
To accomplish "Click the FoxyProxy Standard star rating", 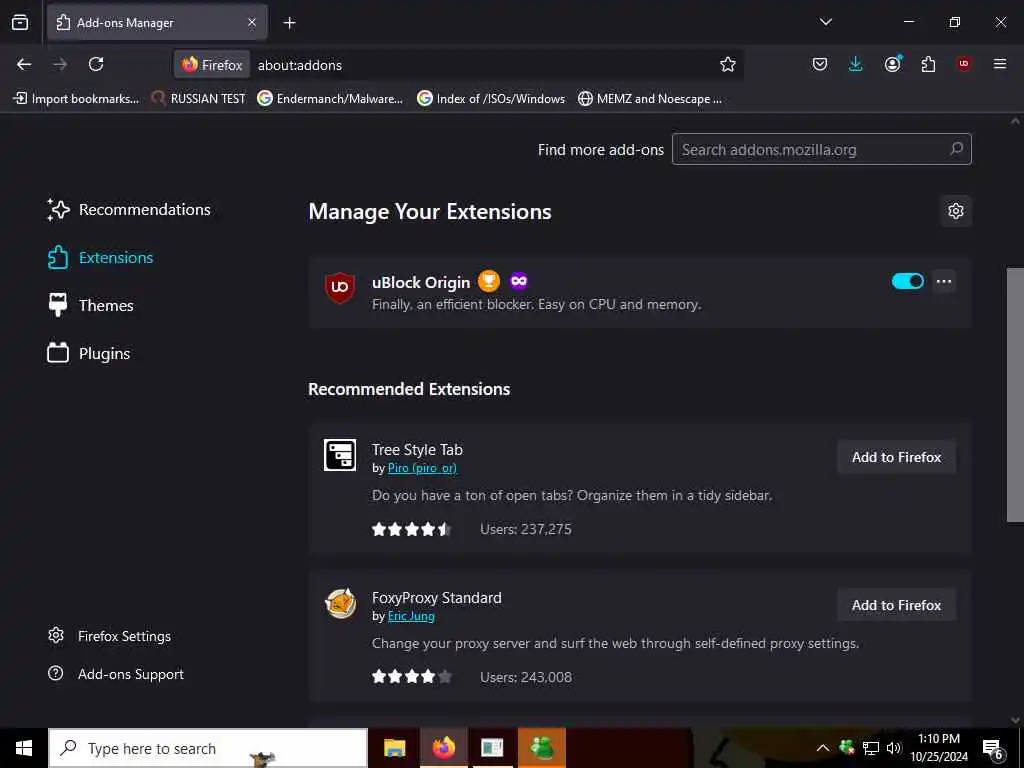I will click(411, 677).
